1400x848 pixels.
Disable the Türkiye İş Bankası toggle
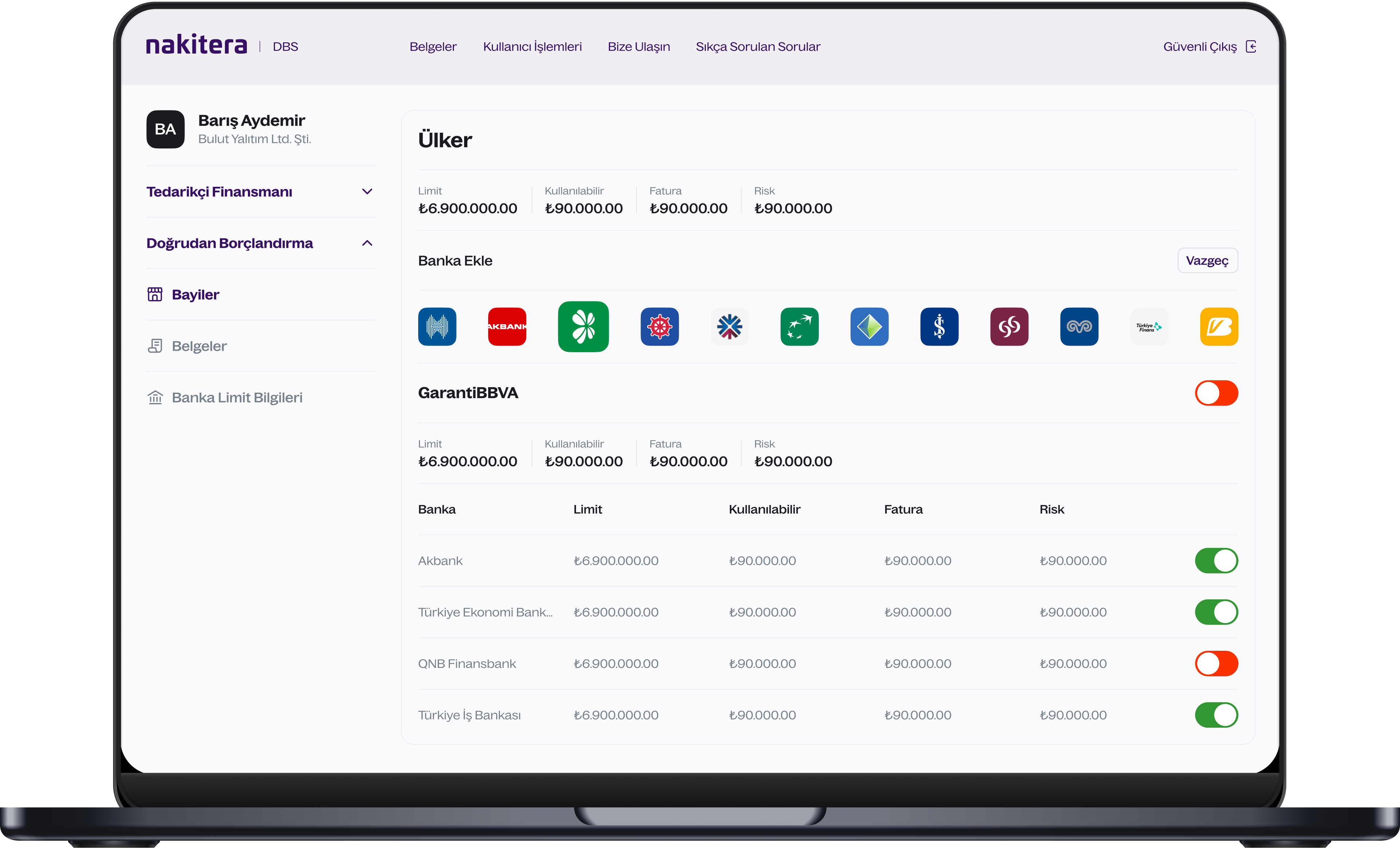pos(1216,715)
